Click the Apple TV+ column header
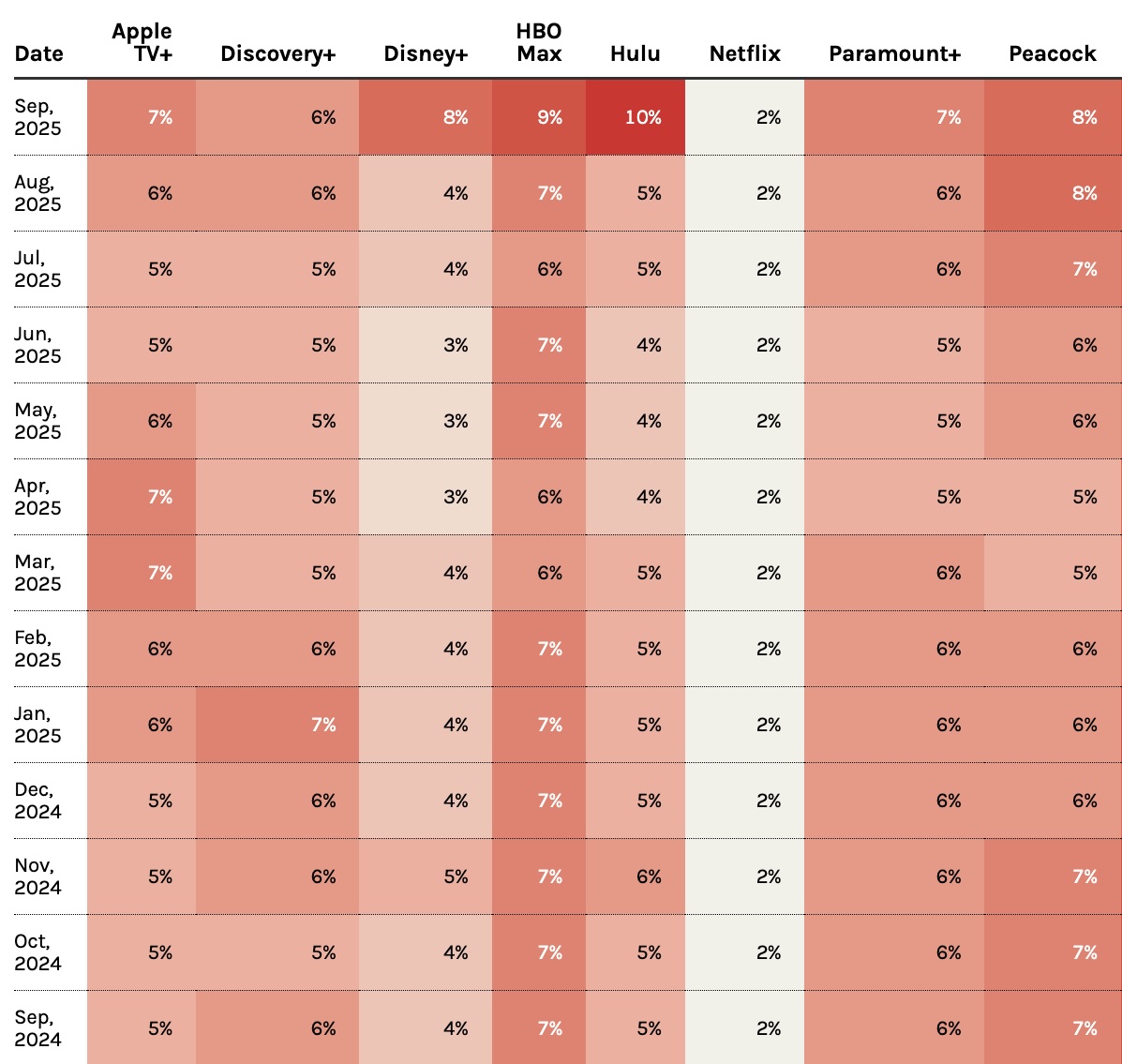This screenshot has height=1064, width=1122. [x=142, y=42]
